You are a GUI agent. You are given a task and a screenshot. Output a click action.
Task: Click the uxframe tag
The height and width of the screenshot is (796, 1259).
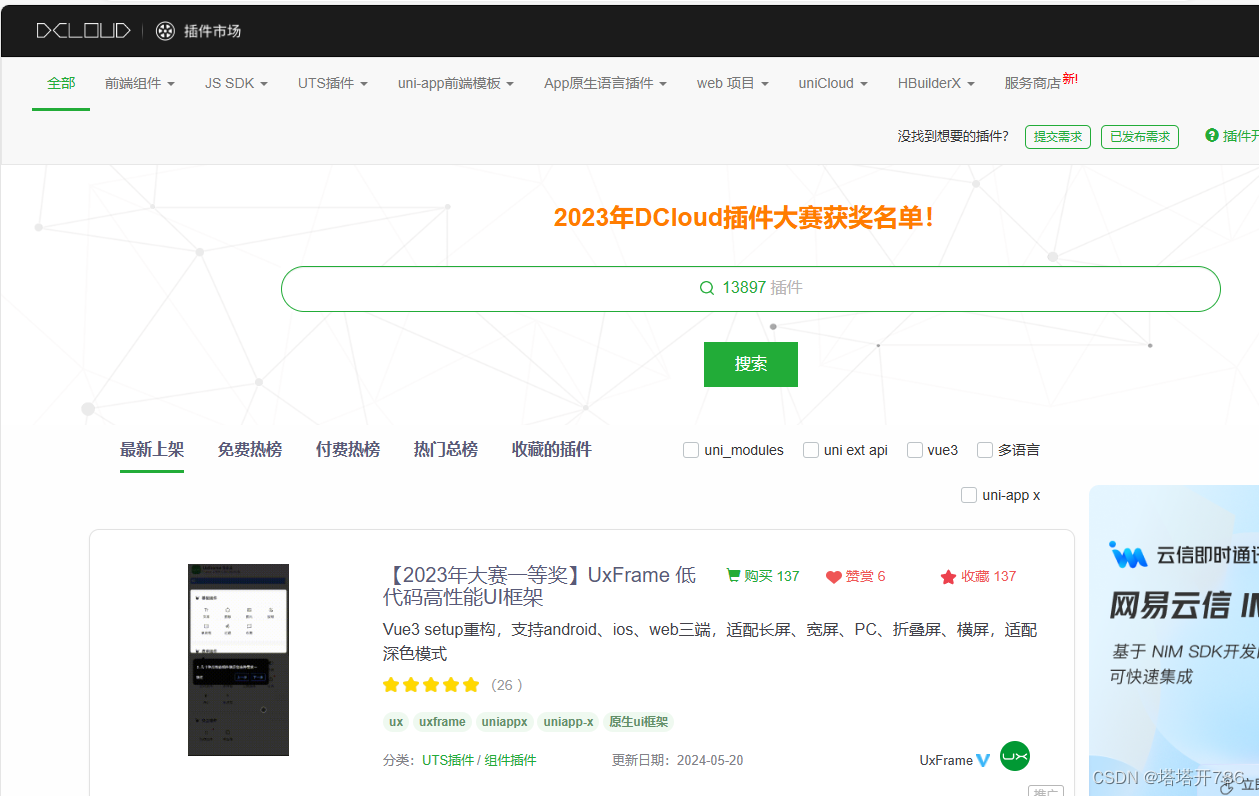(x=442, y=722)
